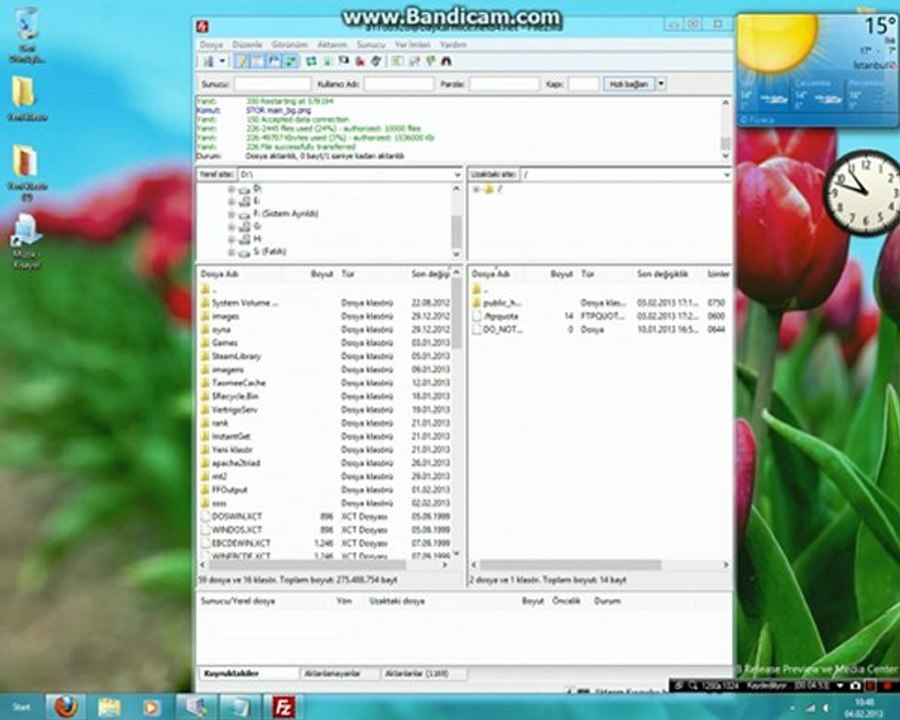Expand the G: drive tree node
Image resolution: width=900 pixels, height=720 pixels.
pos(231,226)
